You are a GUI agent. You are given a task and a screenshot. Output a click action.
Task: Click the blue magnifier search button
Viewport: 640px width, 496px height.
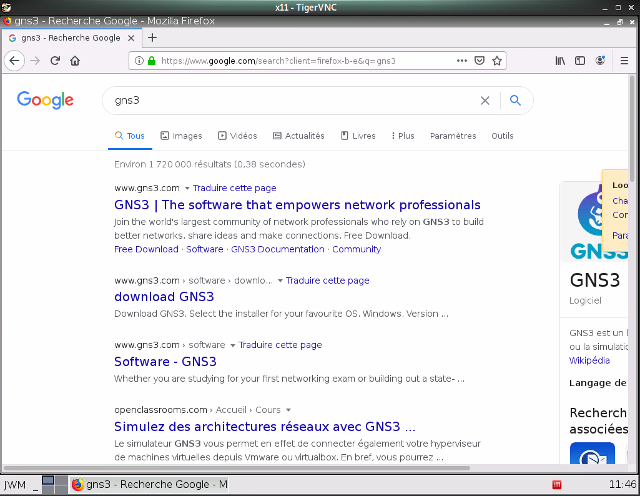[x=516, y=100]
